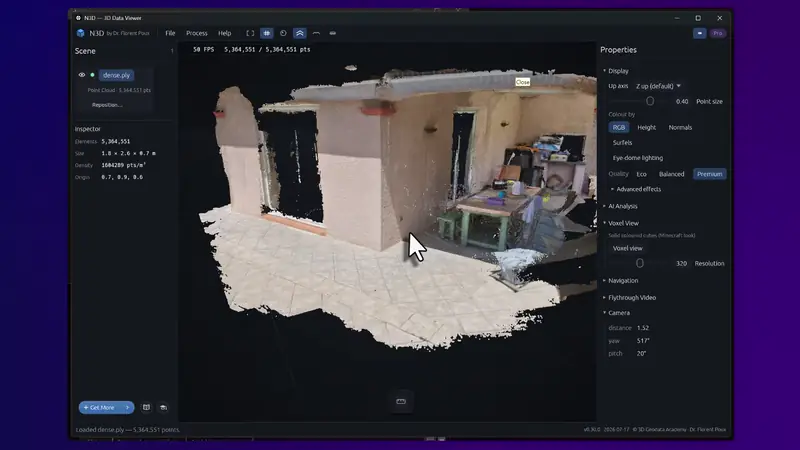Screen dimensions: 800x450
Task: Click the app icon in the title bar
Action: click(x=78, y=18)
